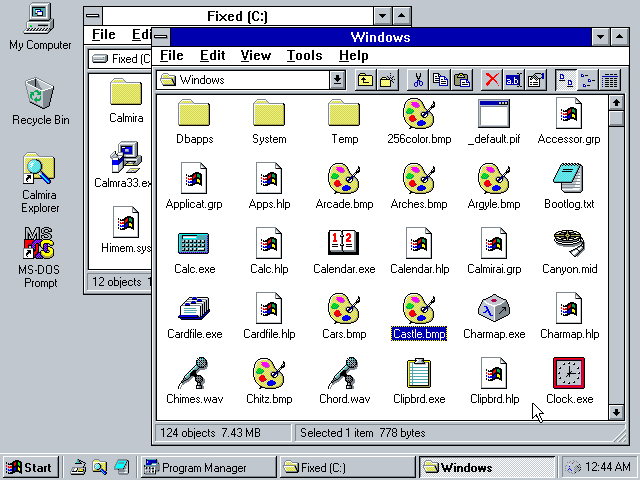Open the Help menu
This screenshot has width=640, height=480.
[x=353, y=56]
